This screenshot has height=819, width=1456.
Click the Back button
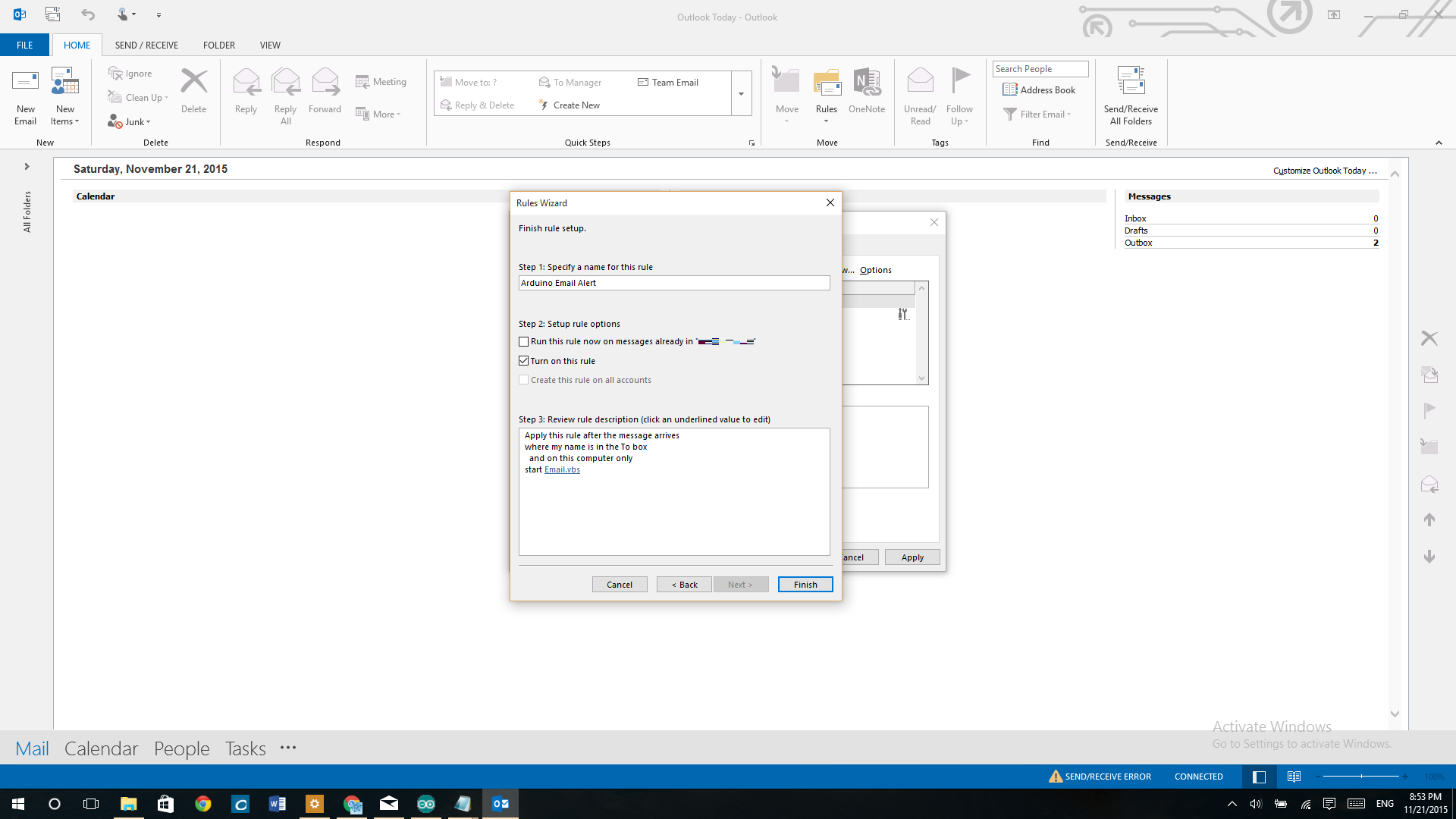click(x=684, y=585)
